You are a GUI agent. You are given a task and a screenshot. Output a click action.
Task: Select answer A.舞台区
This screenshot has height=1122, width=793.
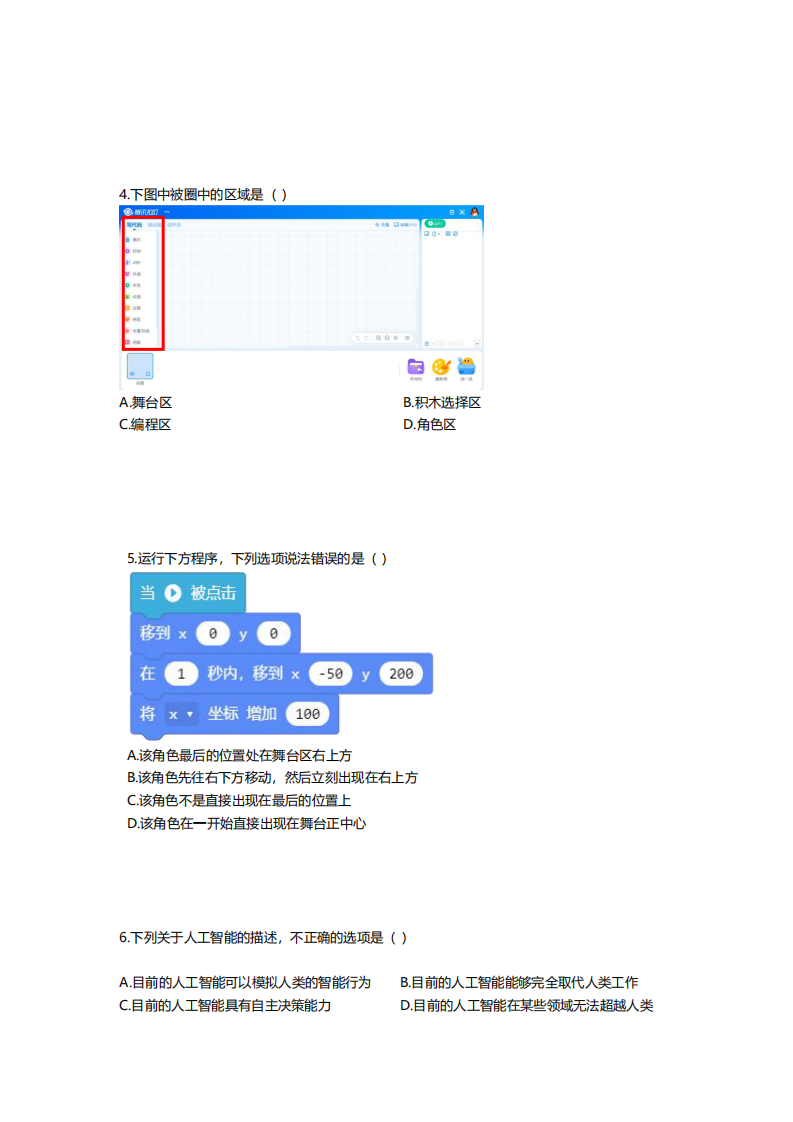pyautogui.click(x=145, y=402)
